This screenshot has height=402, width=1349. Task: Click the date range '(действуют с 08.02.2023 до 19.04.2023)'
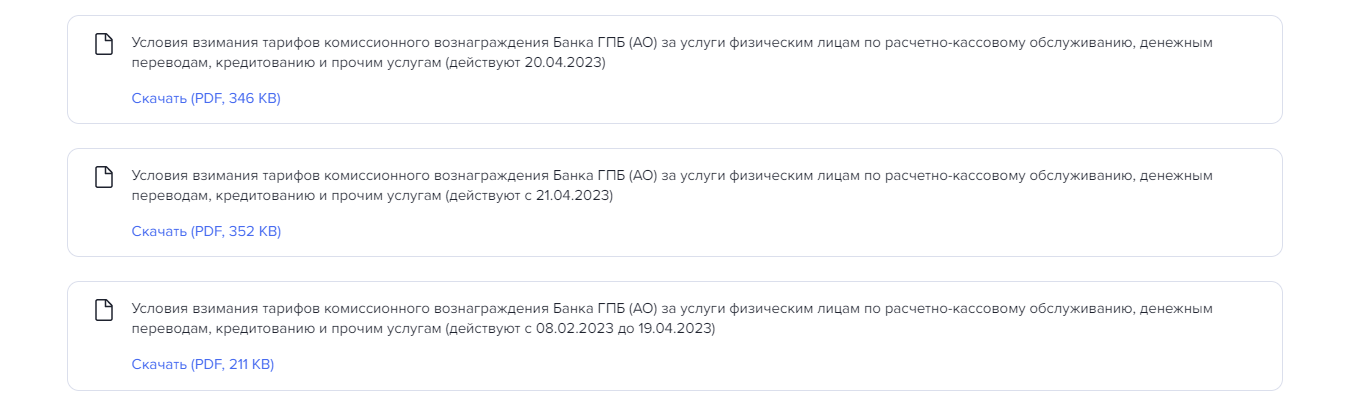click(x=581, y=328)
